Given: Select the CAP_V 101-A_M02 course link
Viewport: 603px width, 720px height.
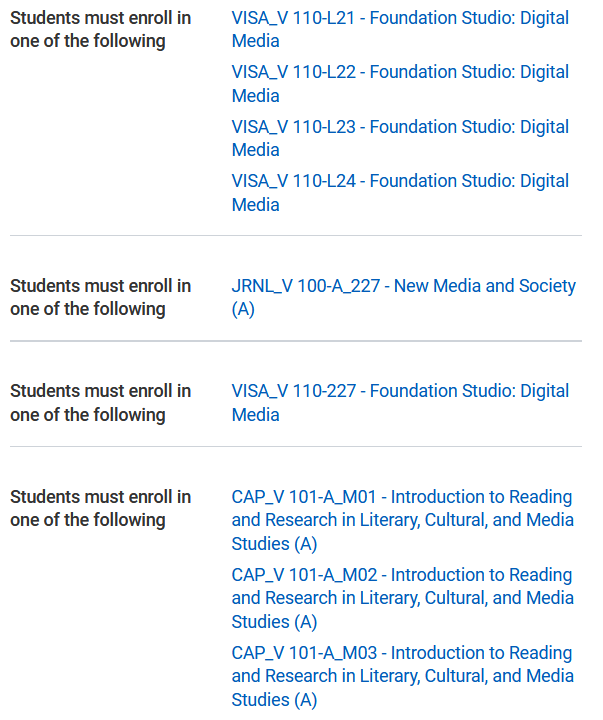Looking at the screenshot, I should click(403, 598).
